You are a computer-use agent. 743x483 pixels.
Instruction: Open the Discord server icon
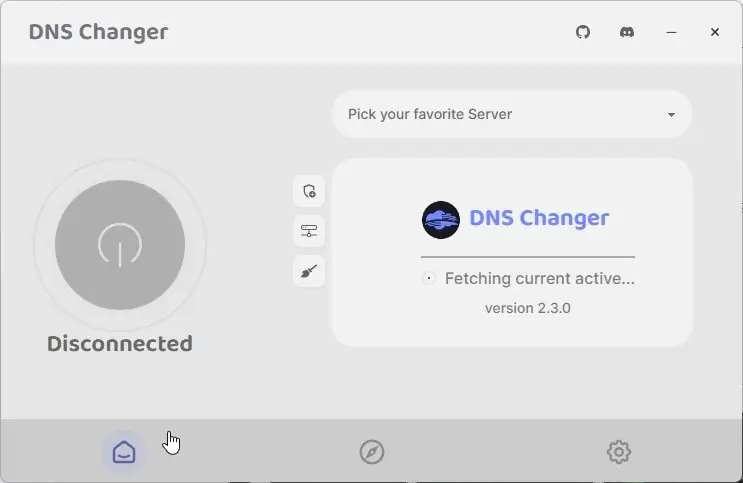coord(627,32)
